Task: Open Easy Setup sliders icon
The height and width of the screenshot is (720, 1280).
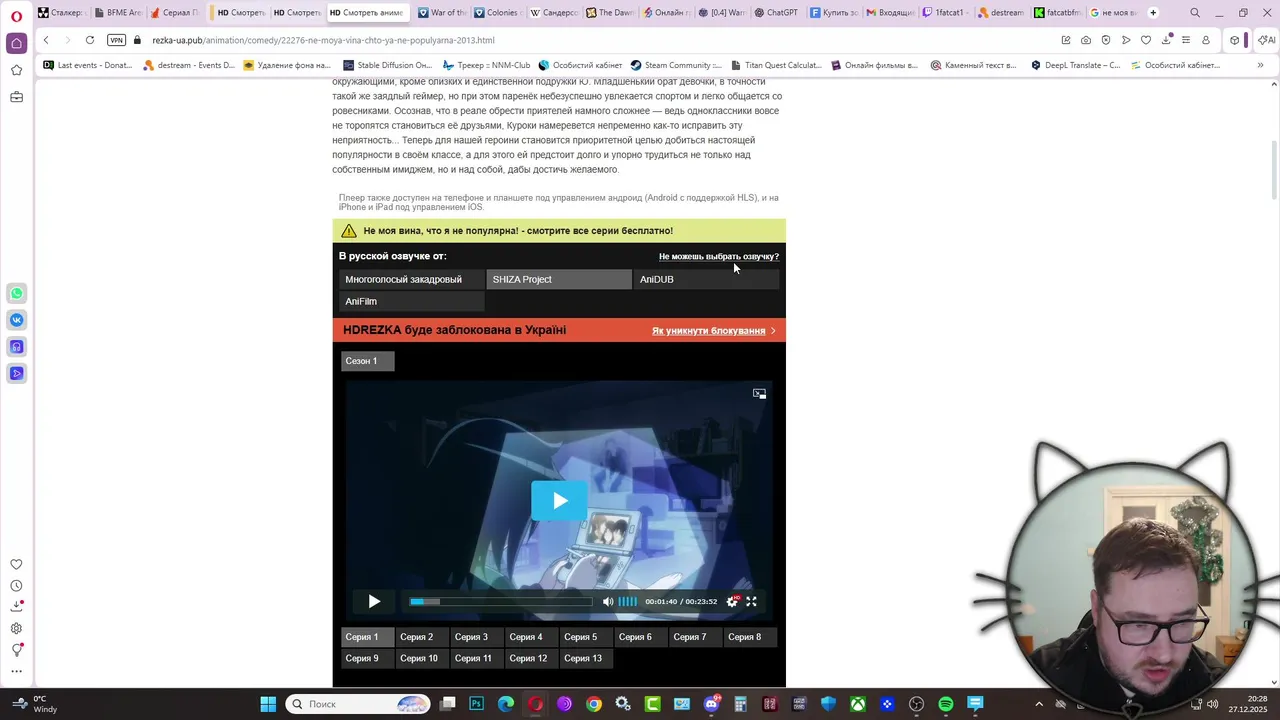Action: pos(1186,40)
